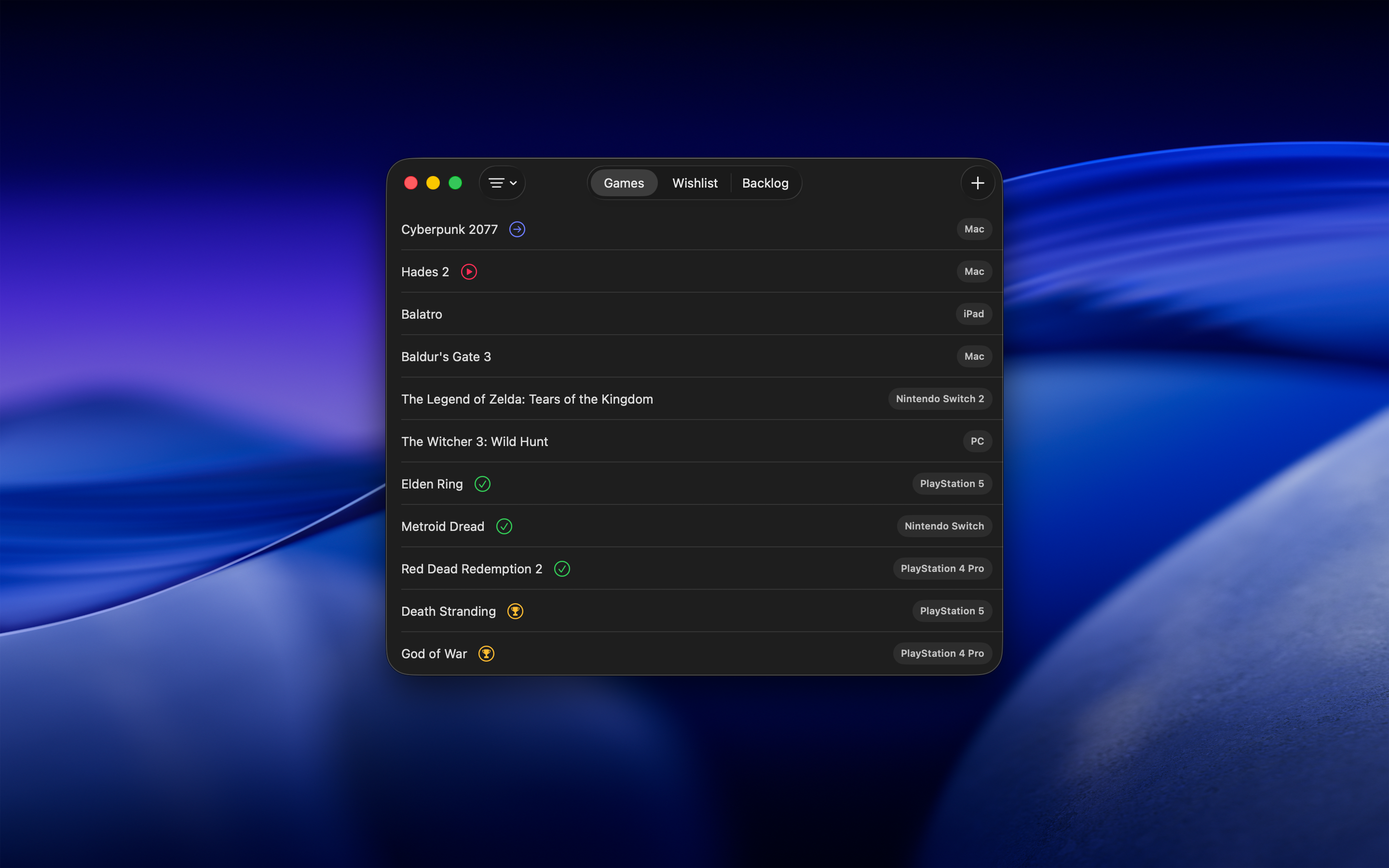Image resolution: width=1389 pixels, height=868 pixels.
Task: Click the PlayStation 4 Pro tag on God of War
Action: pos(942,653)
